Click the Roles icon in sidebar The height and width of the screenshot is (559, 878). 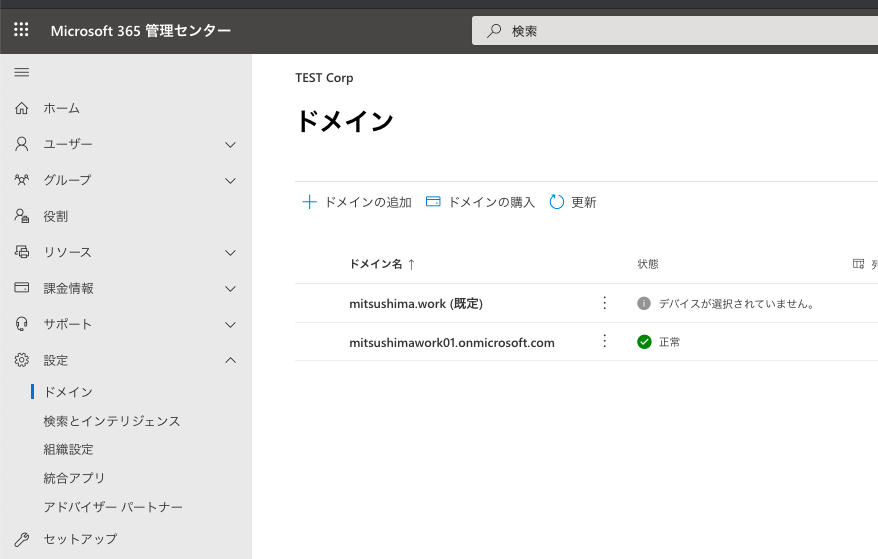tap(21, 216)
